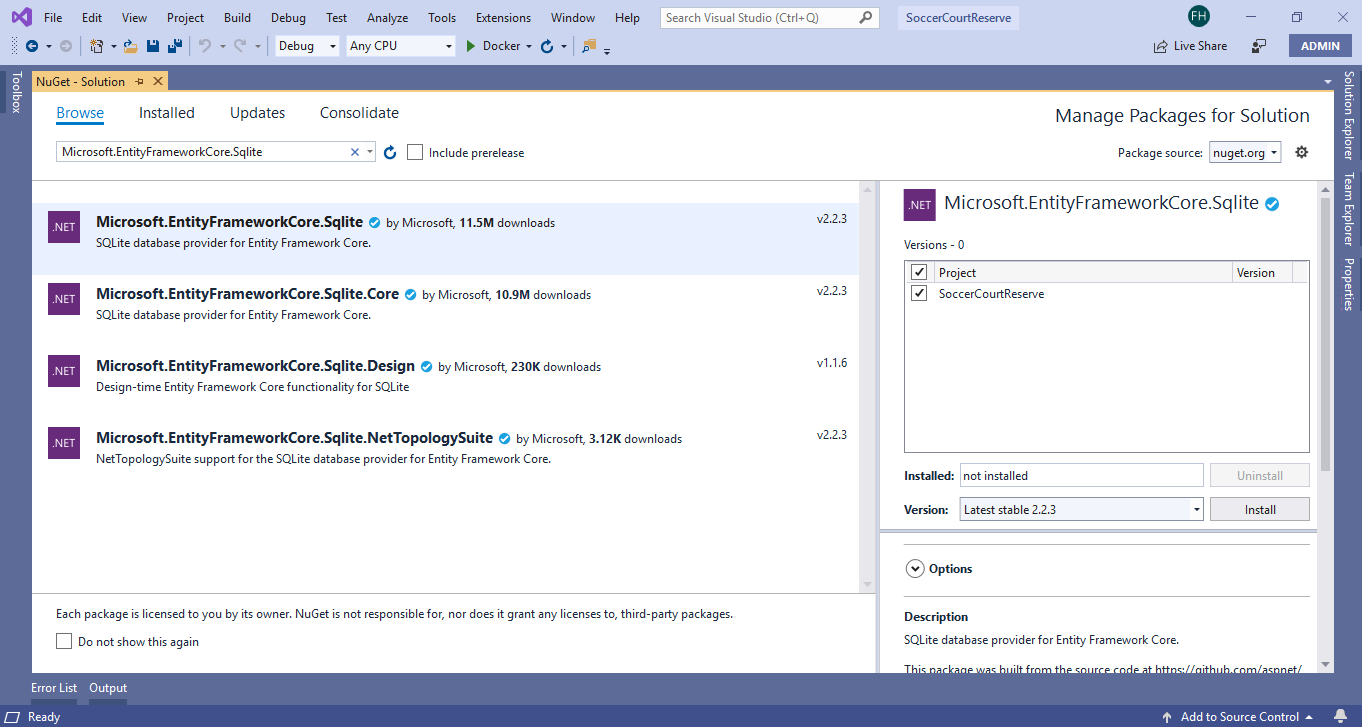Click the Save All icon
Image resolution: width=1362 pixels, height=727 pixels.
click(x=174, y=46)
